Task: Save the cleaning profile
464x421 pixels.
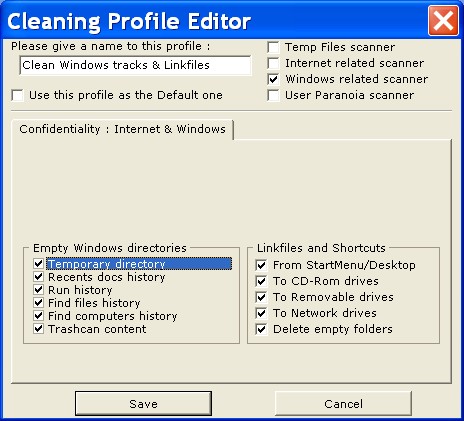Action: 143,404
